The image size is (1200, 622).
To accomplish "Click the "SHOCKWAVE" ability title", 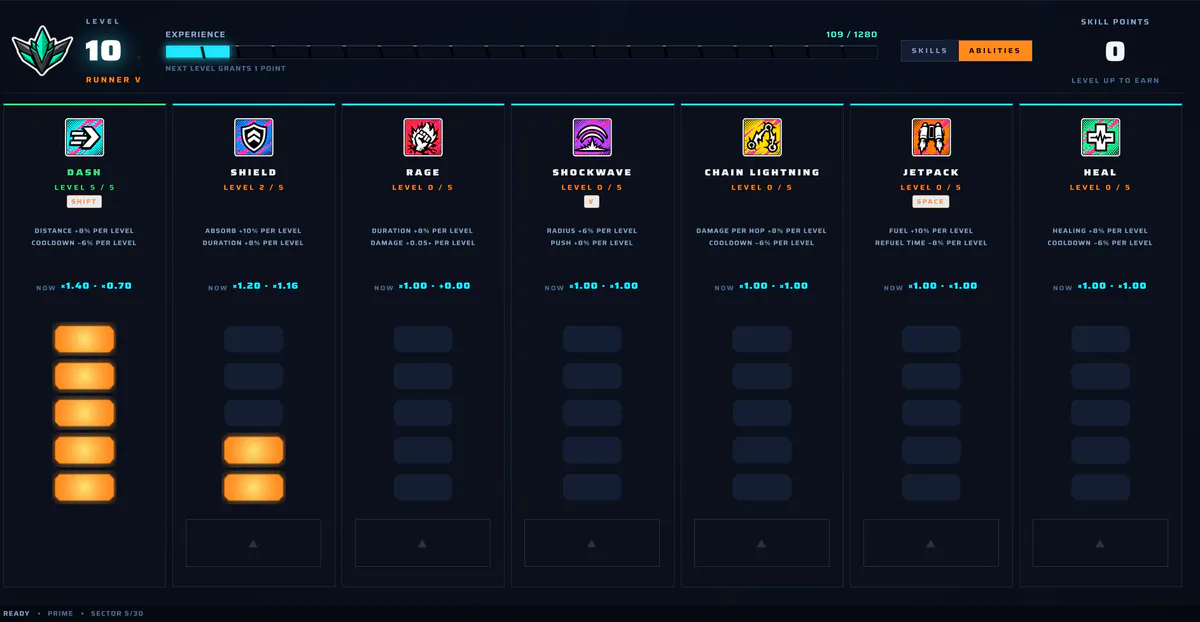I will 592,172.
